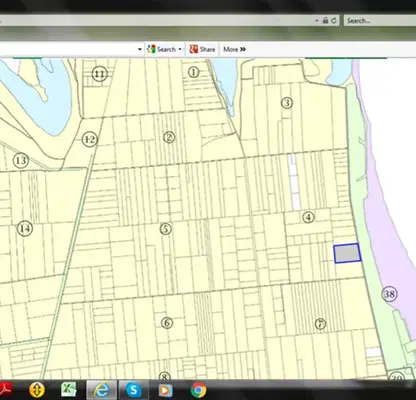Open the address bar history dropdown
Image resolution: width=416 pixels, height=400 pixels.
(317, 21)
